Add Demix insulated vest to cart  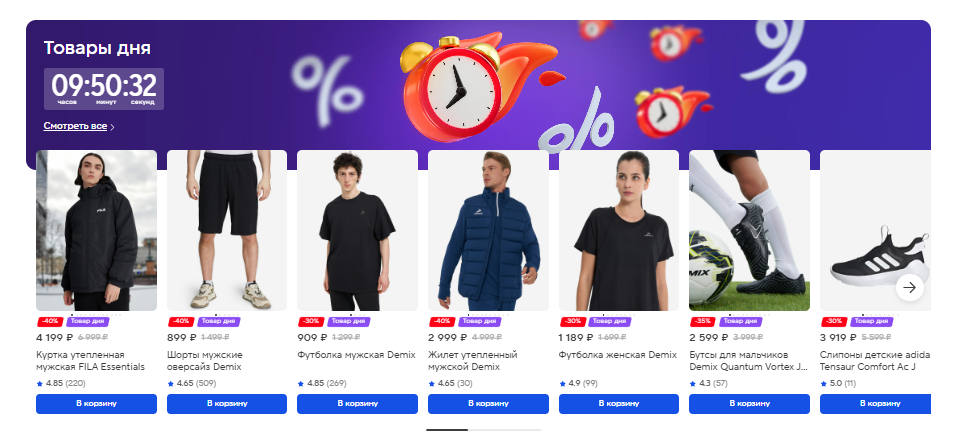pos(488,403)
